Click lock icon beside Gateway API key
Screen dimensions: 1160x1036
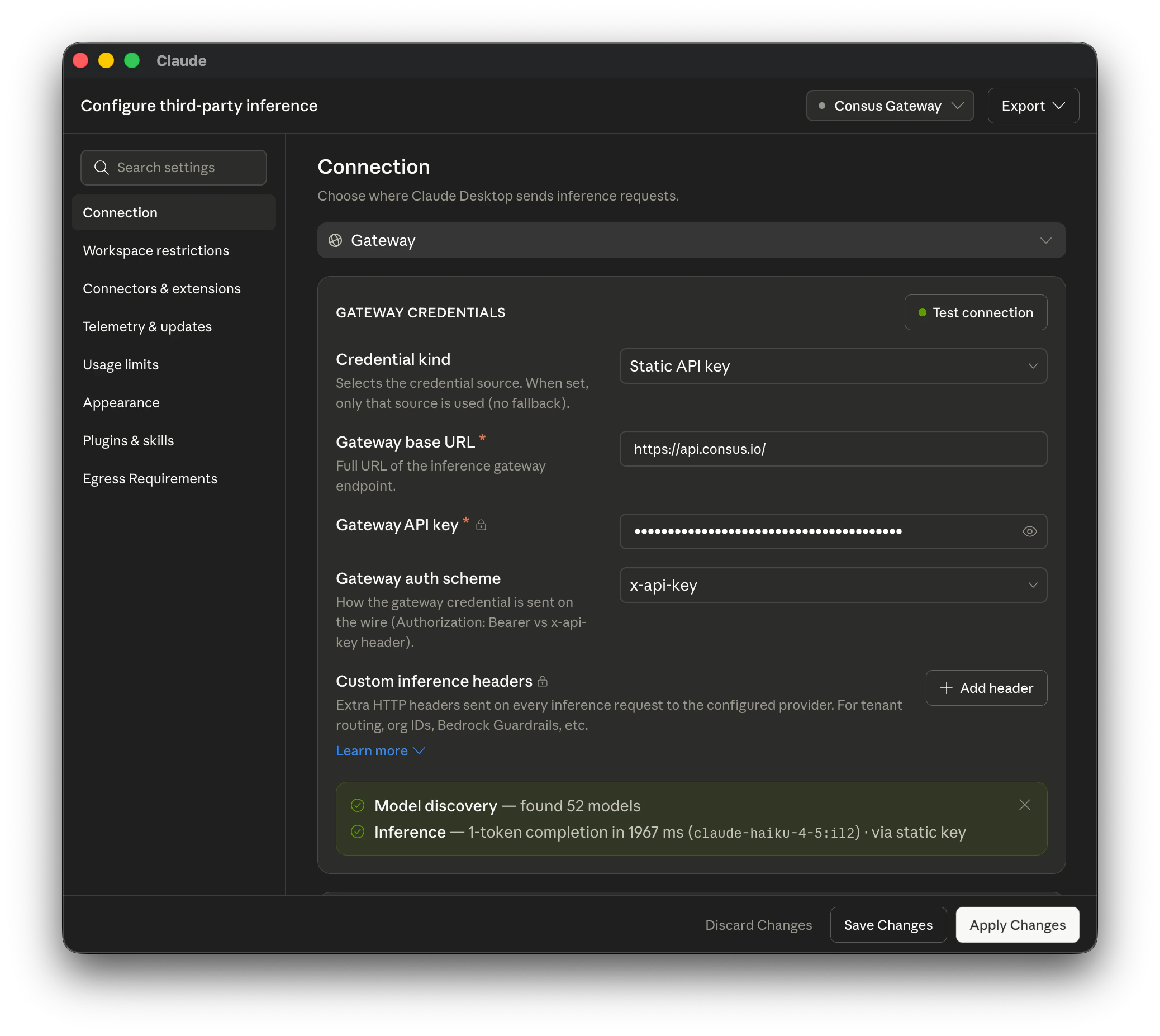click(x=481, y=525)
